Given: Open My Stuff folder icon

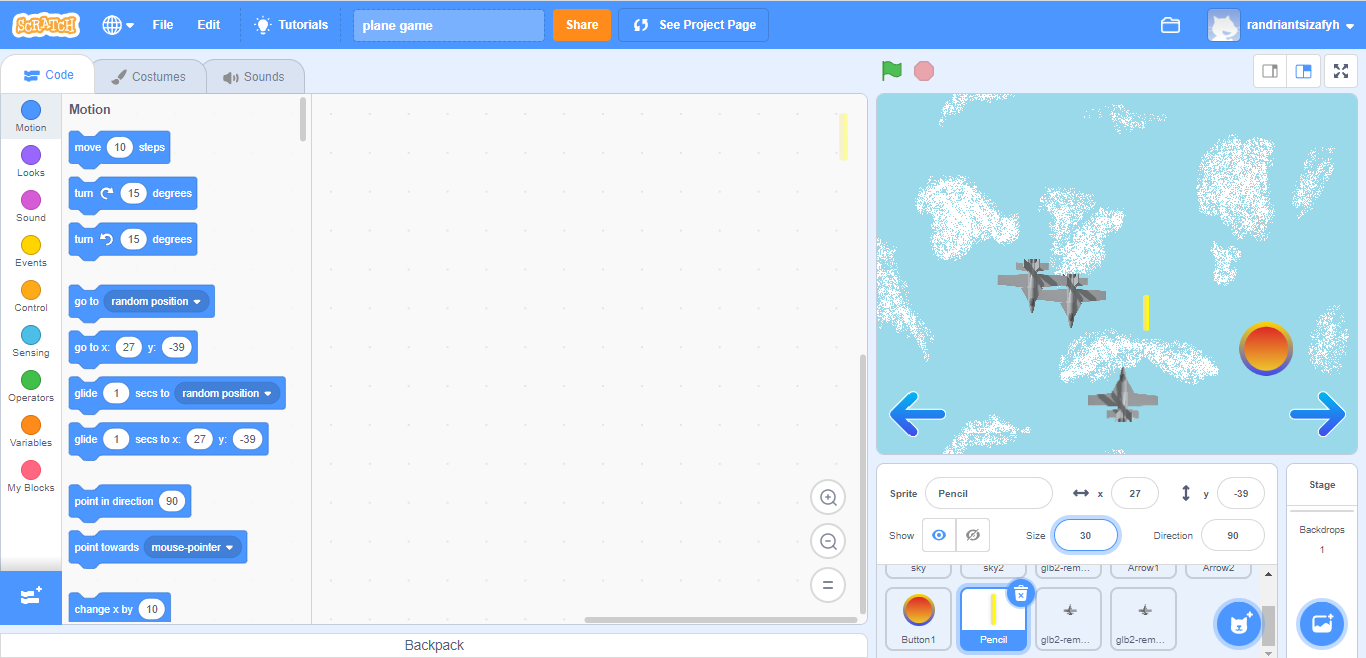Looking at the screenshot, I should click(x=1170, y=25).
